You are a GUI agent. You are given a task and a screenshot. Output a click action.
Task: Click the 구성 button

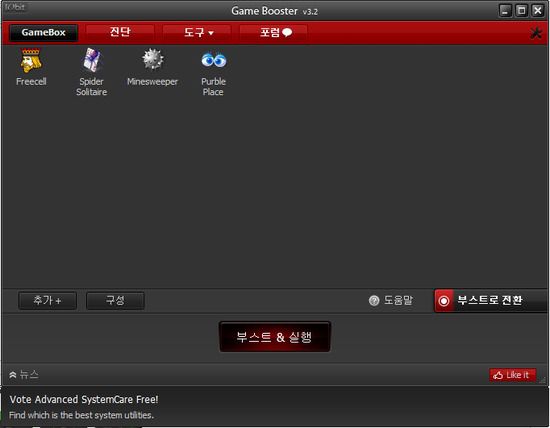[115, 301]
